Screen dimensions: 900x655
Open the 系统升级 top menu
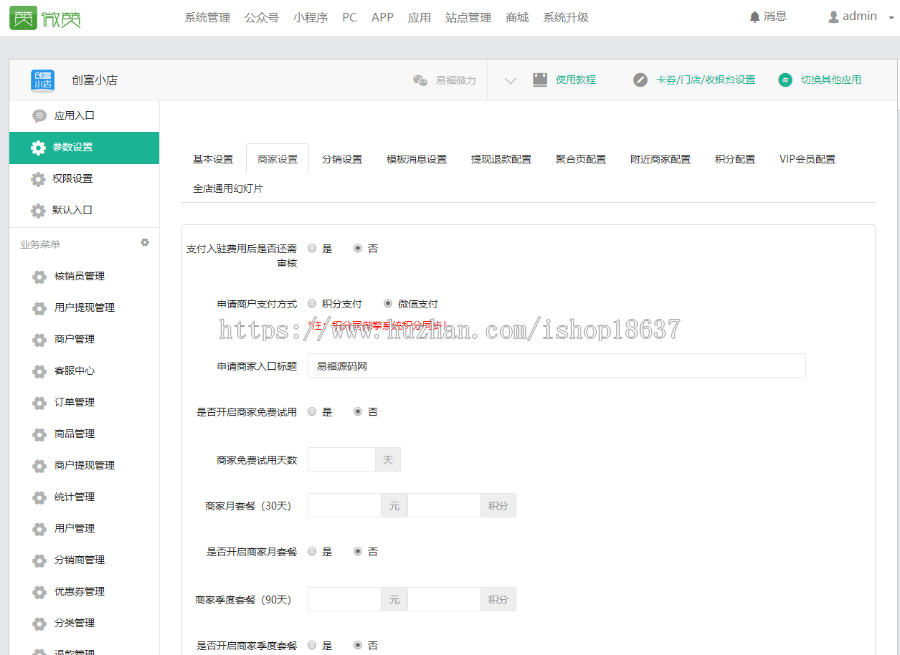[566, 18]
